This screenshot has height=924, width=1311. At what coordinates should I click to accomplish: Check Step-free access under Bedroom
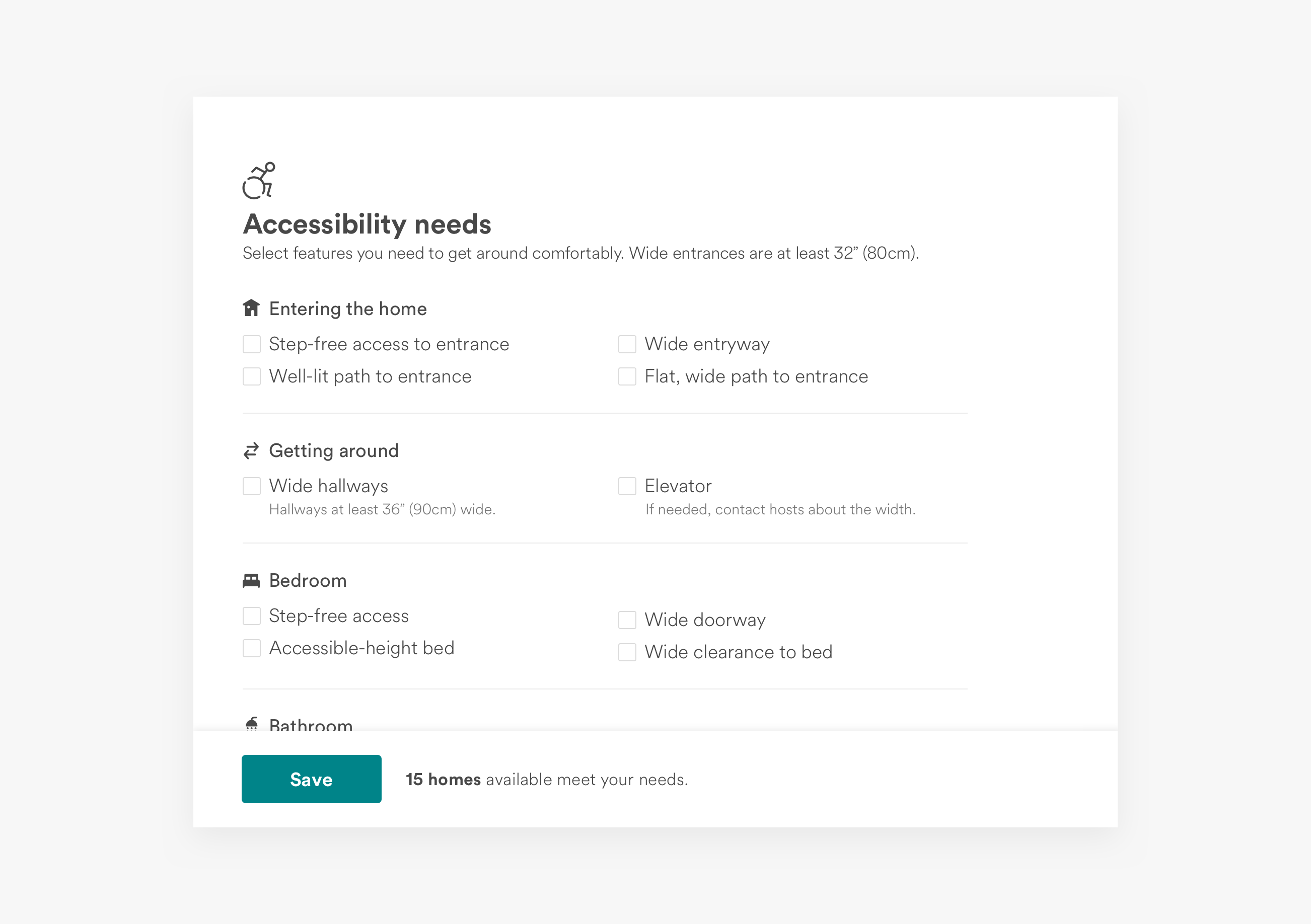(252, 616)
